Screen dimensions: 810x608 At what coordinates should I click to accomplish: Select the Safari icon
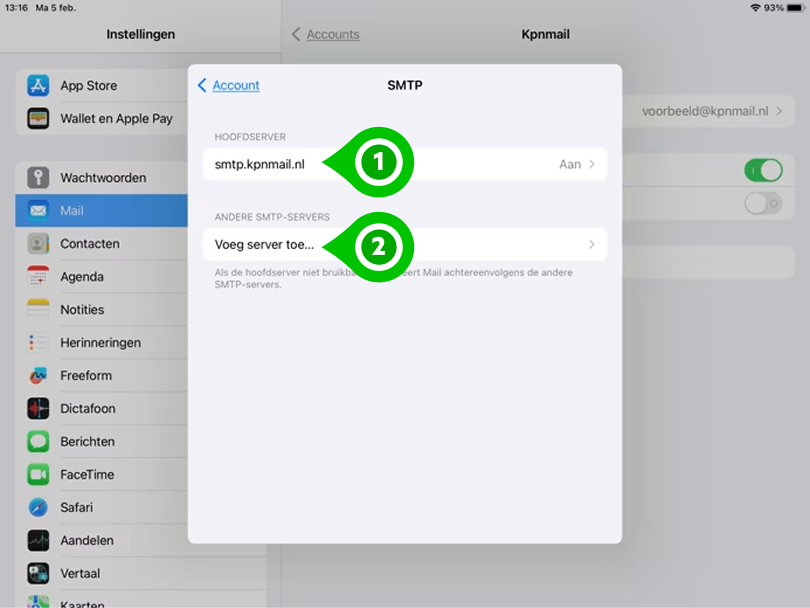point(36,507)
